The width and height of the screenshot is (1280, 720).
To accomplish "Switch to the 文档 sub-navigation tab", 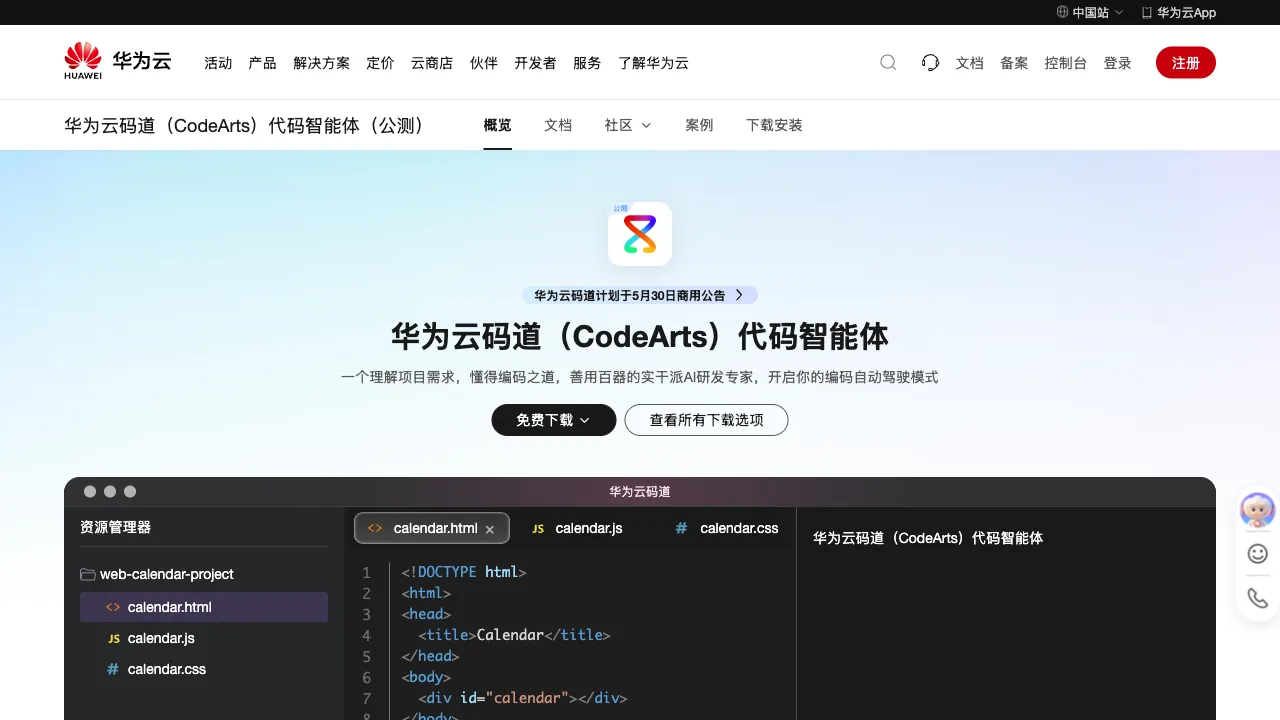I will pos(558,125).
